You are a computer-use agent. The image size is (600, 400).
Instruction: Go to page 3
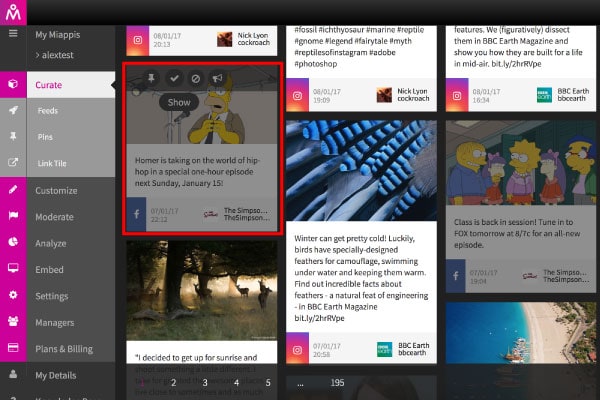pyautogui.click(x=205, y=382)
